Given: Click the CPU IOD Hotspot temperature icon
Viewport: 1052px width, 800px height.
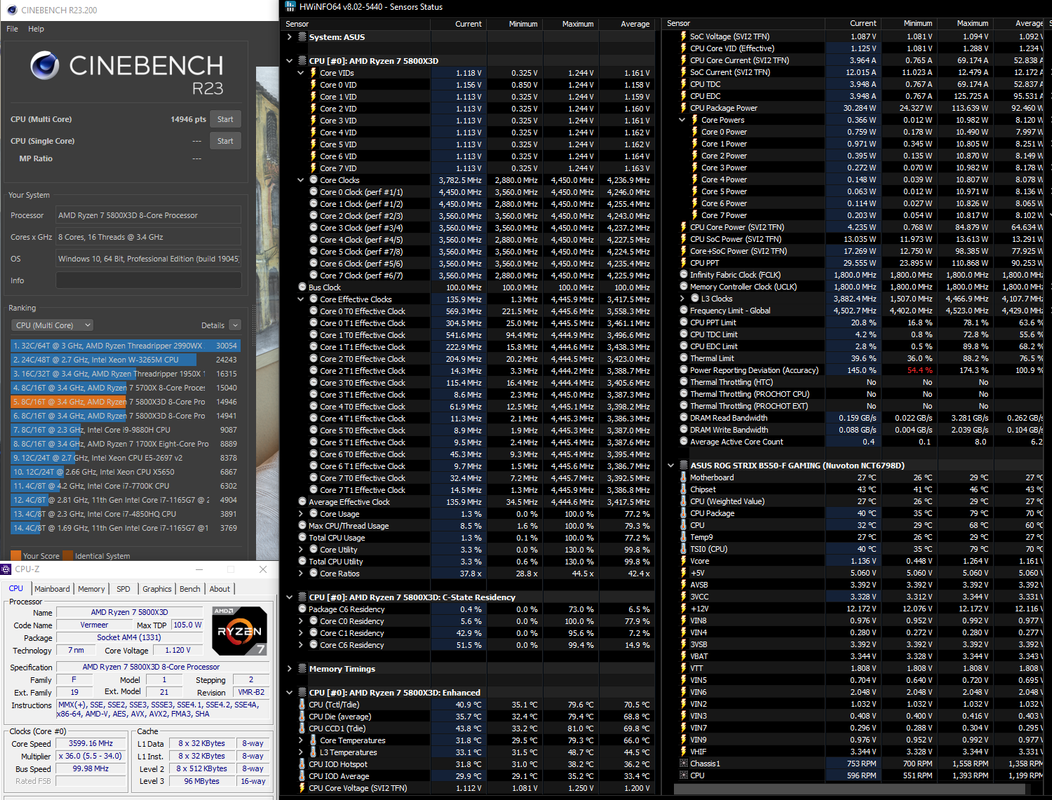Looking at the screenshot, I should (x=303, y=764).
